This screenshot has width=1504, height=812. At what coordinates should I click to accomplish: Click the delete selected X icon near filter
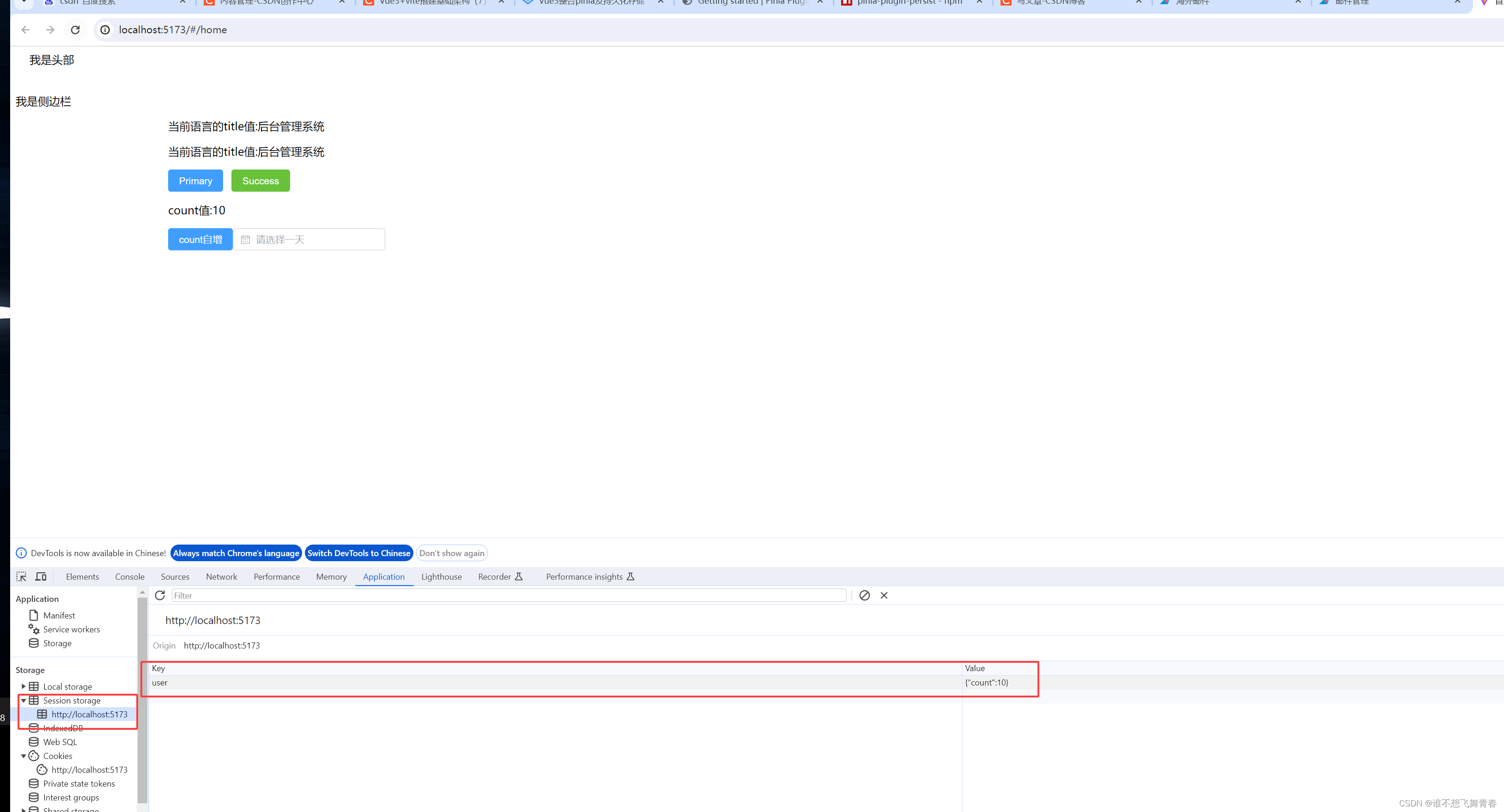(x=884, y=595)
